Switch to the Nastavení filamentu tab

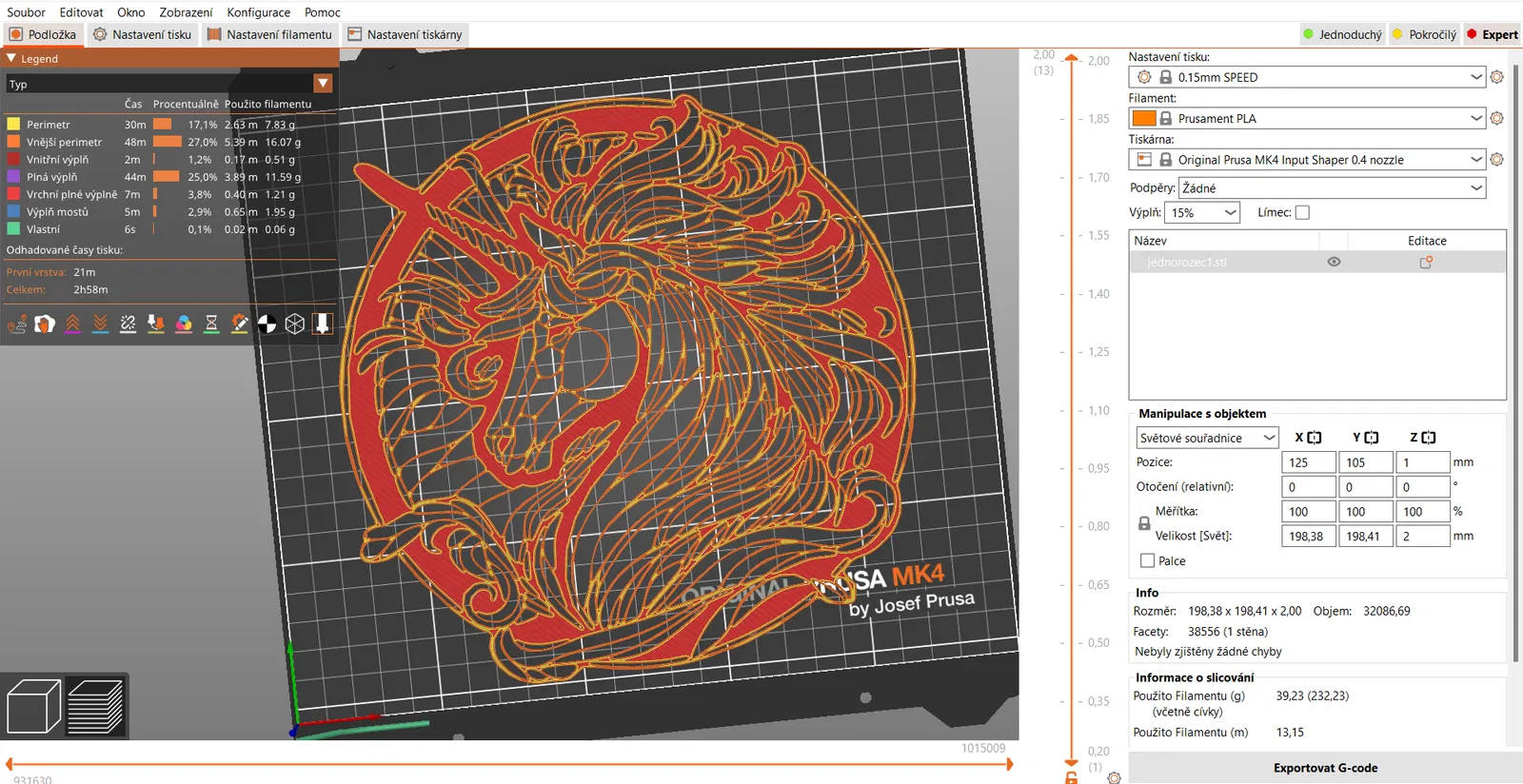pos(270,34)
